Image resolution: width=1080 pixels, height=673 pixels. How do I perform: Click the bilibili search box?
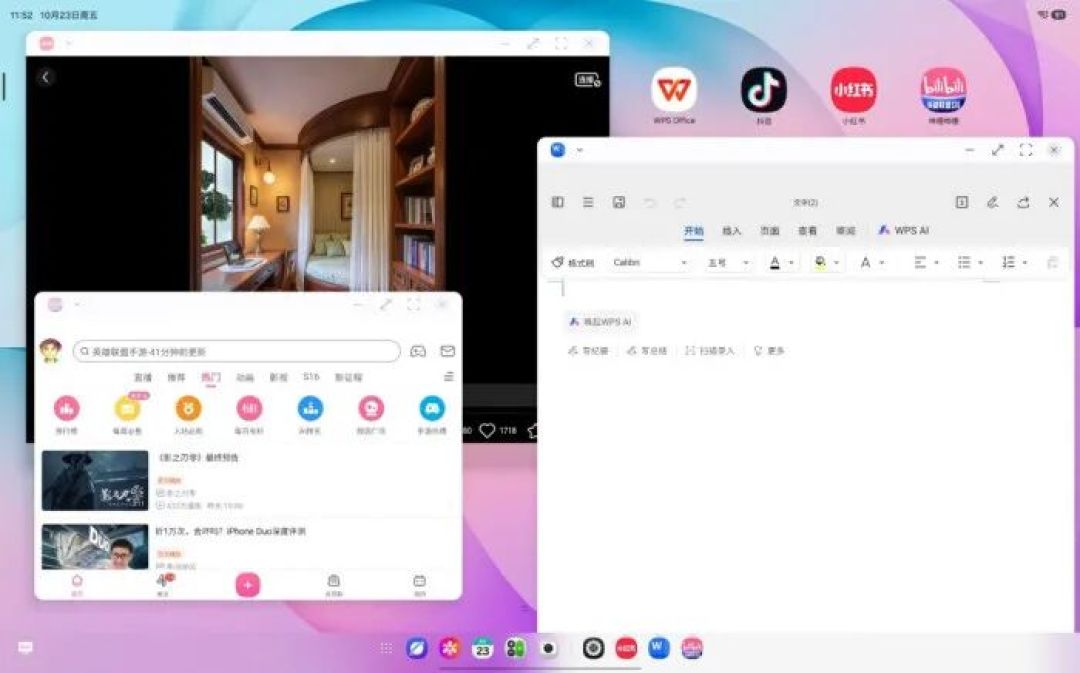coord(236,351)
